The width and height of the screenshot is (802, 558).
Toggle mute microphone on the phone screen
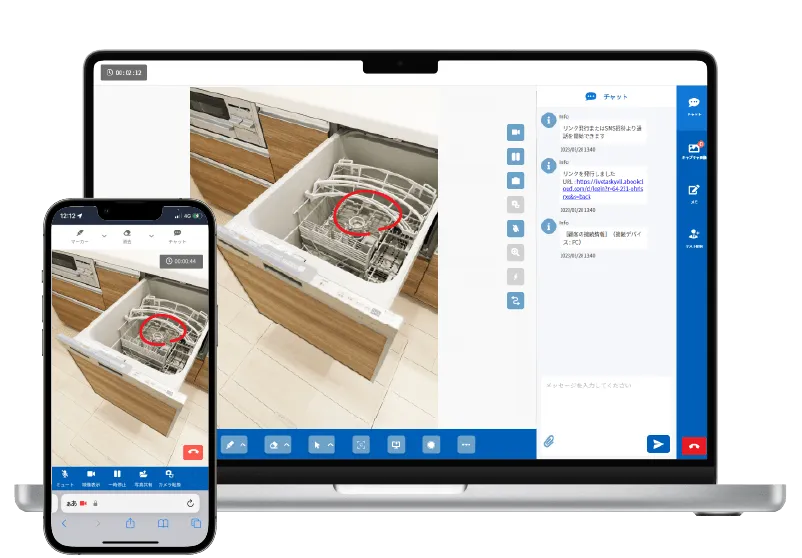tap(64, 476)
